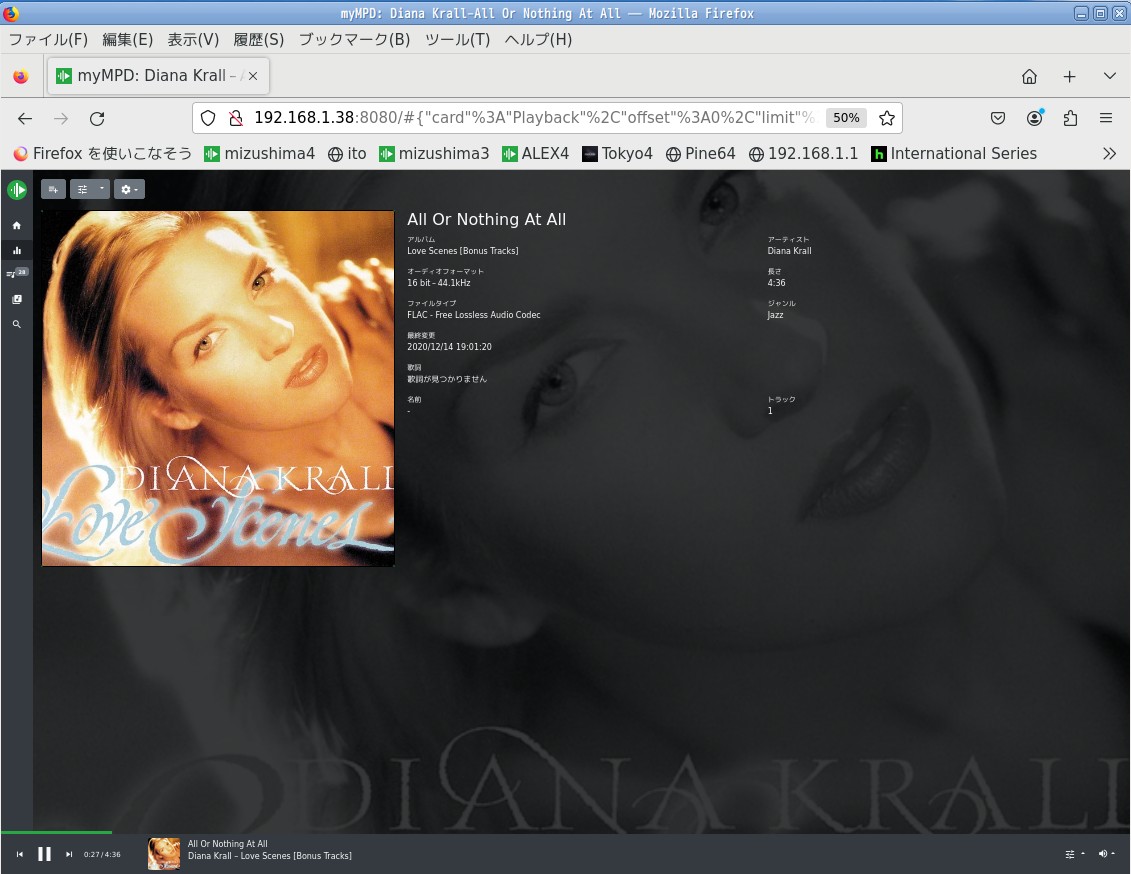Open the myMPD Home view

coord(16,225)
